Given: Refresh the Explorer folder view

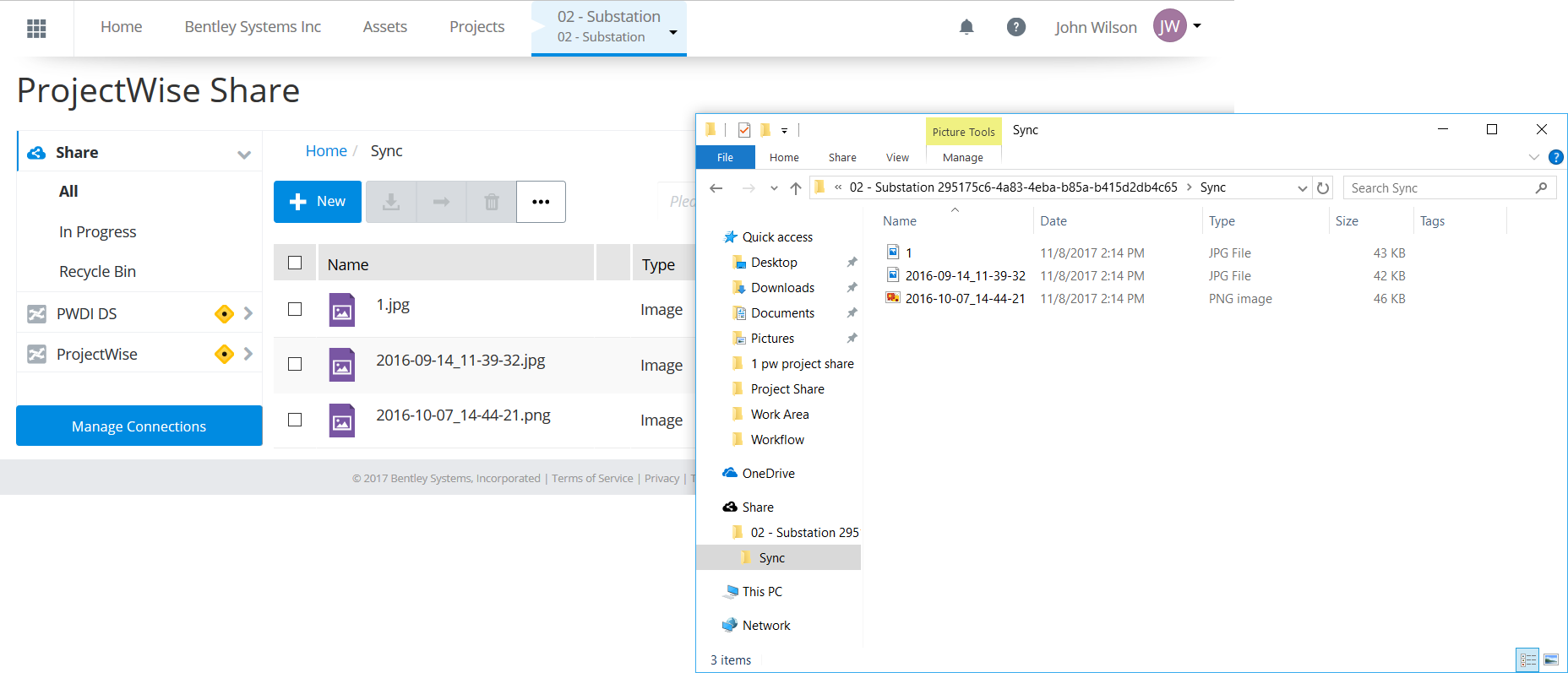Looking at the screenshot, I should 1323,188.
